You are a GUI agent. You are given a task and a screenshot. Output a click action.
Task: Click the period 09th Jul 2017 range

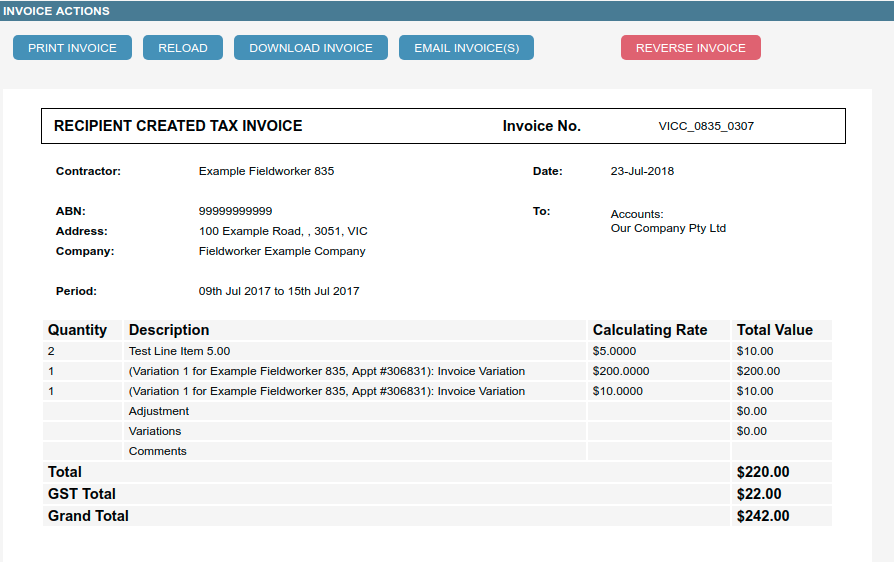pyautogui.click(x=279, y=291)
